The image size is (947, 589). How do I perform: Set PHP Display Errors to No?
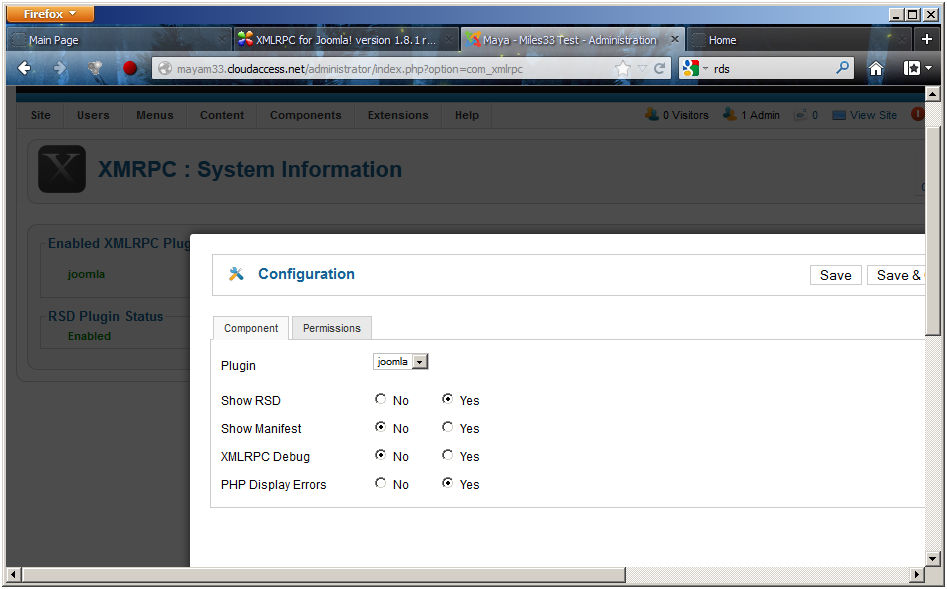[x=380, y=483]
